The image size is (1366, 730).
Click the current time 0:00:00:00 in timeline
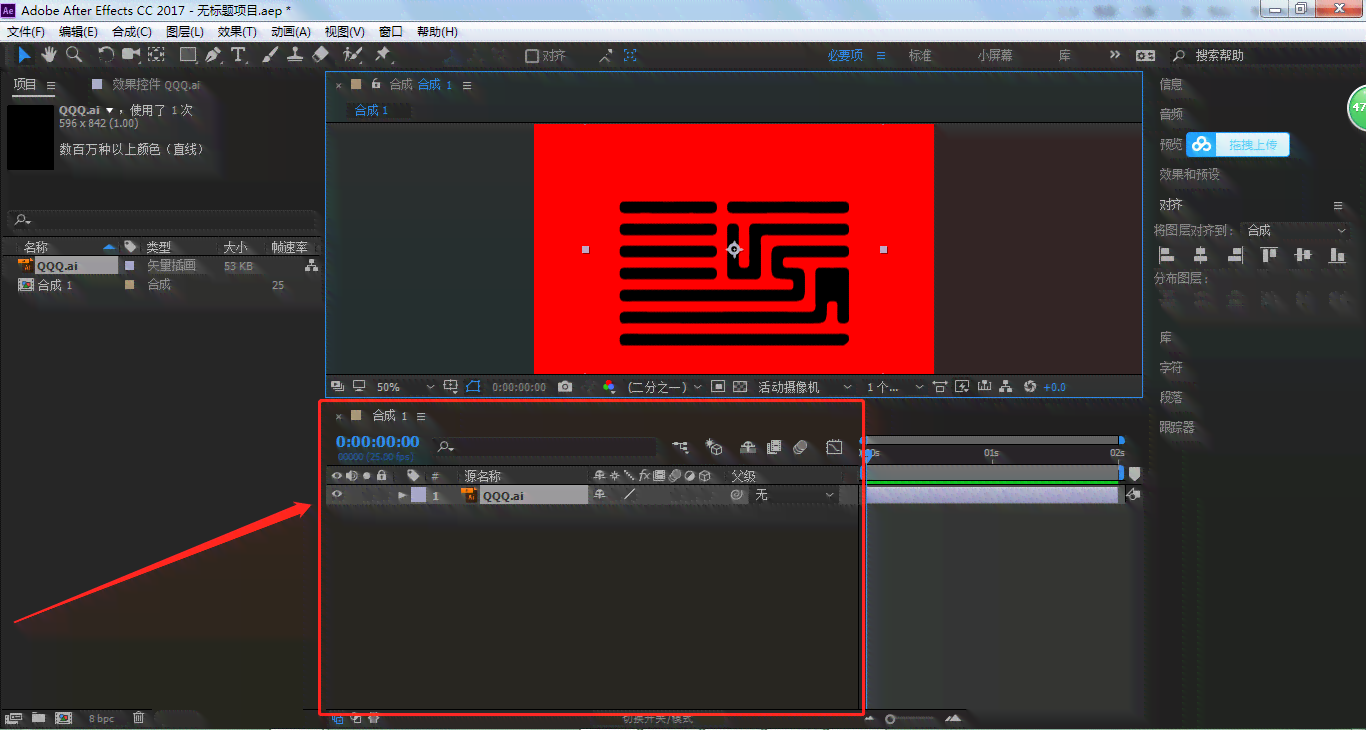click(x=378, y=442)
